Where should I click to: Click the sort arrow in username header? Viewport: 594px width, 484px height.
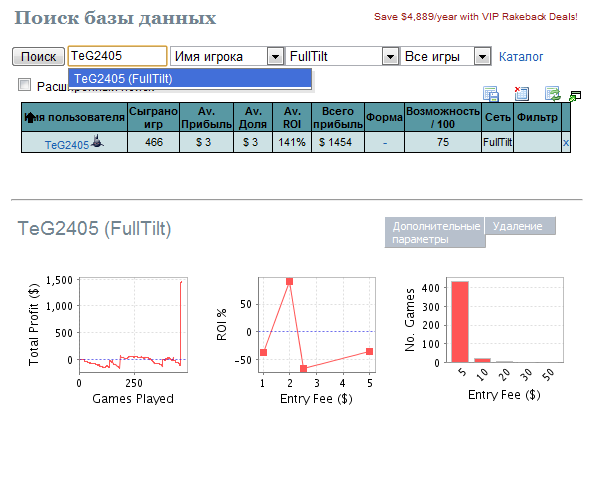tap(30, 117)
